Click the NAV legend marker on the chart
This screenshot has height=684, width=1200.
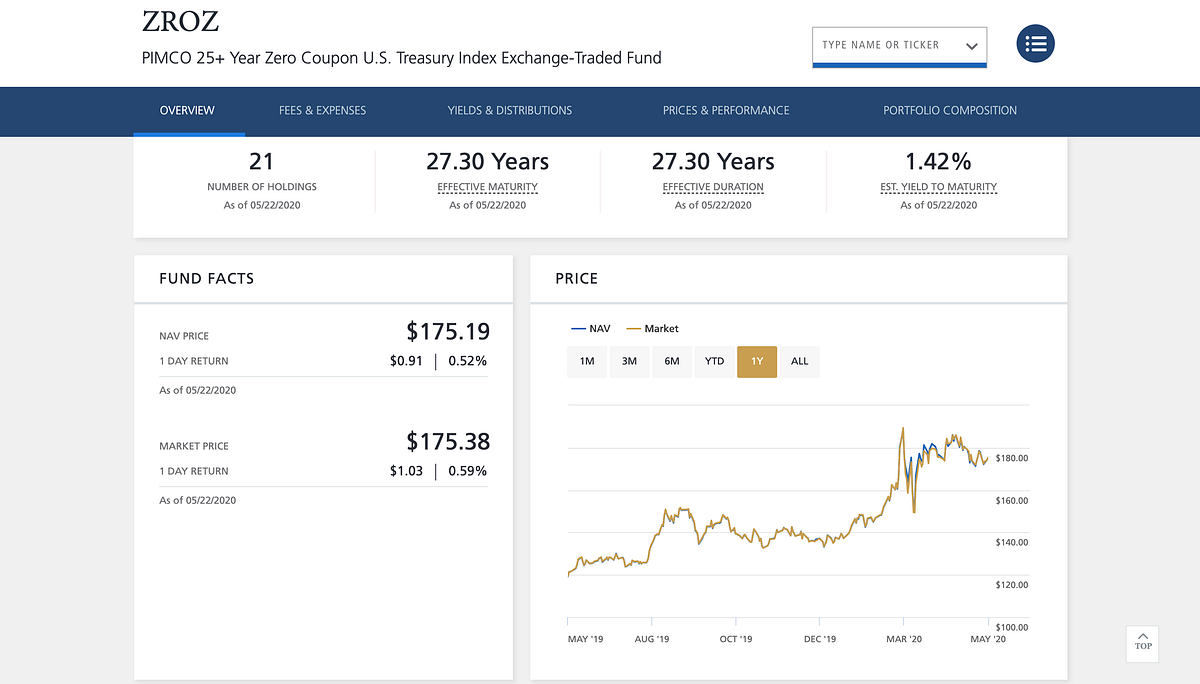point(580,328)
